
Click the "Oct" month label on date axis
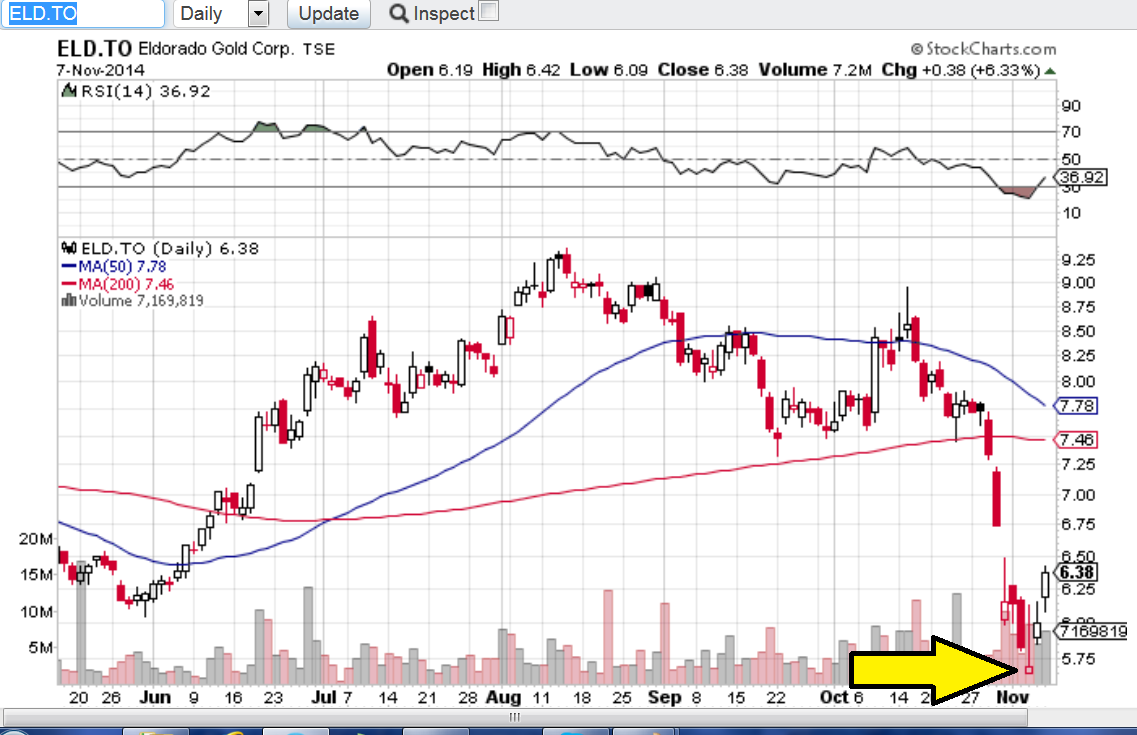point(834,697)
